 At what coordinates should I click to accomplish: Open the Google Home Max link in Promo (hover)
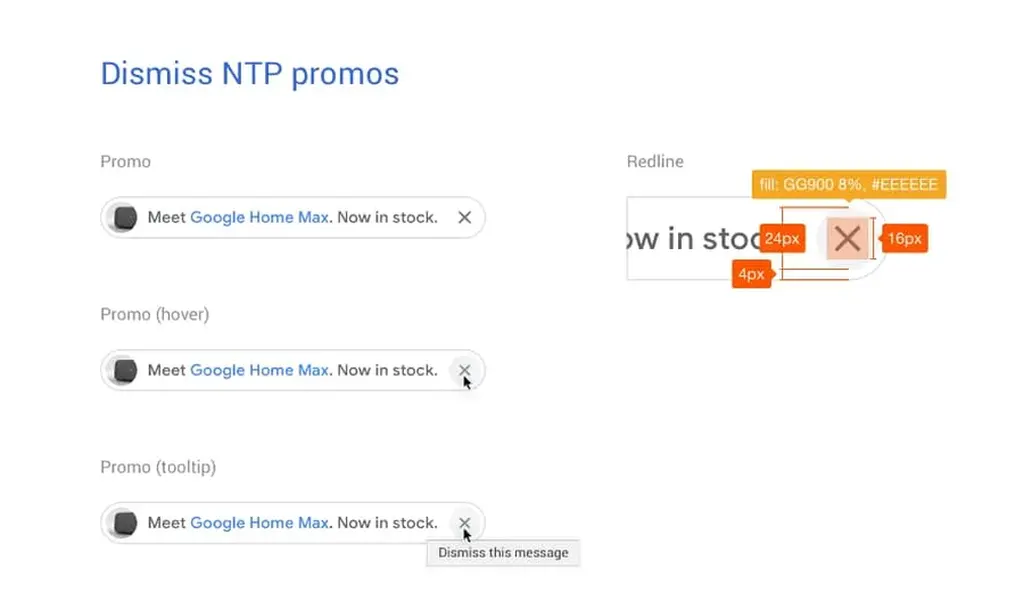pos(259,370)
